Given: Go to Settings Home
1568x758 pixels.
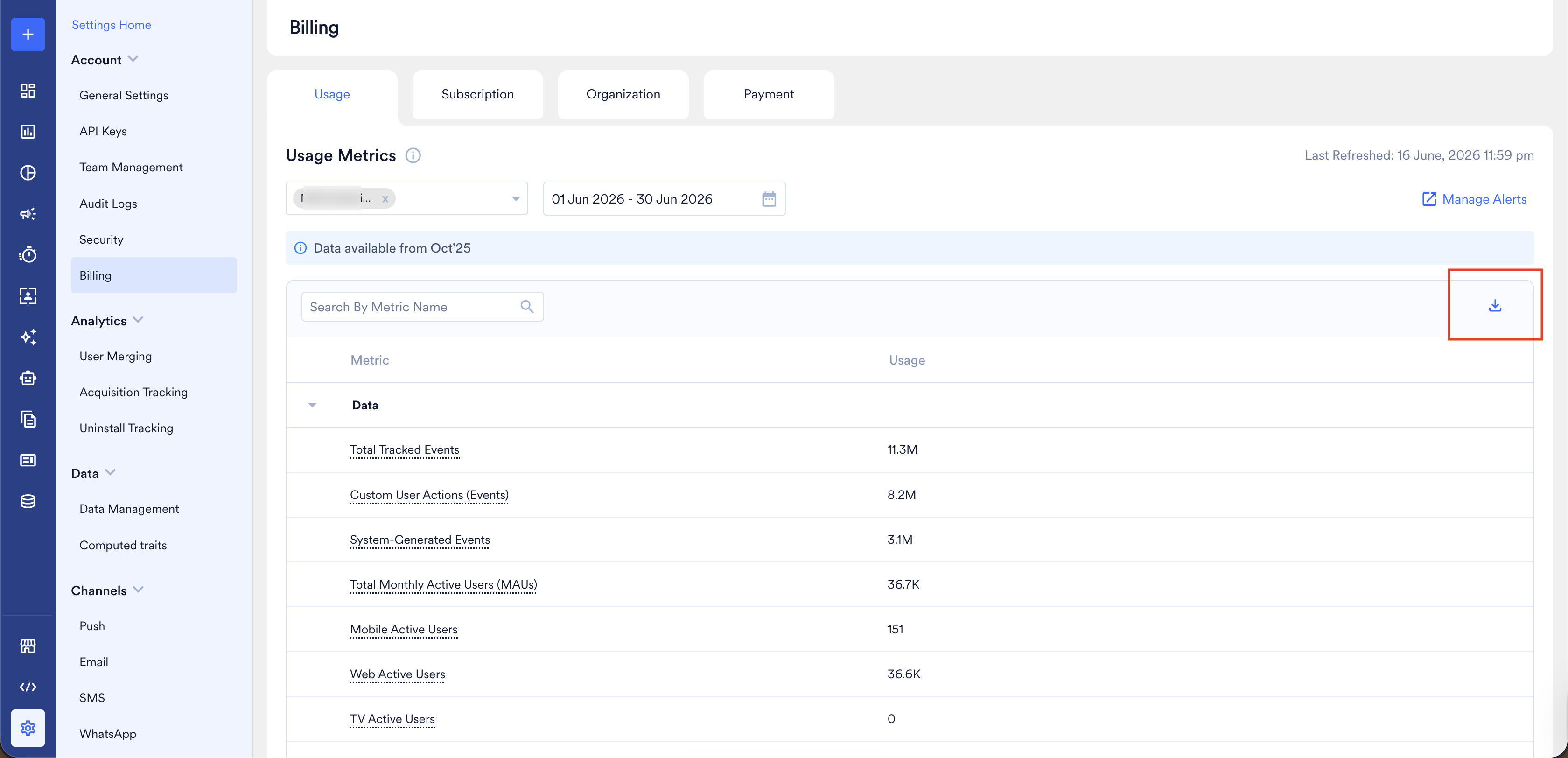Looking at the screenshot, I should tap(112, 25).
